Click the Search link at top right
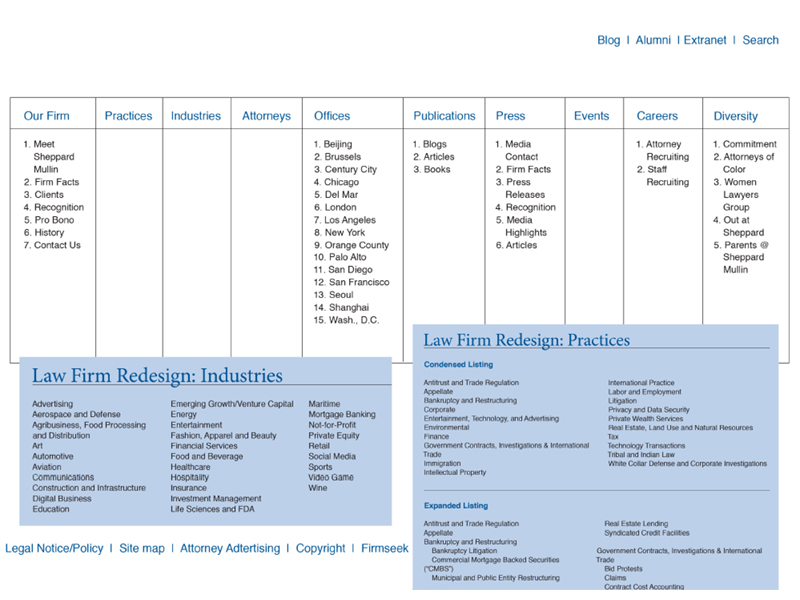This screenshot has width=800, height=600. [761, 40]
